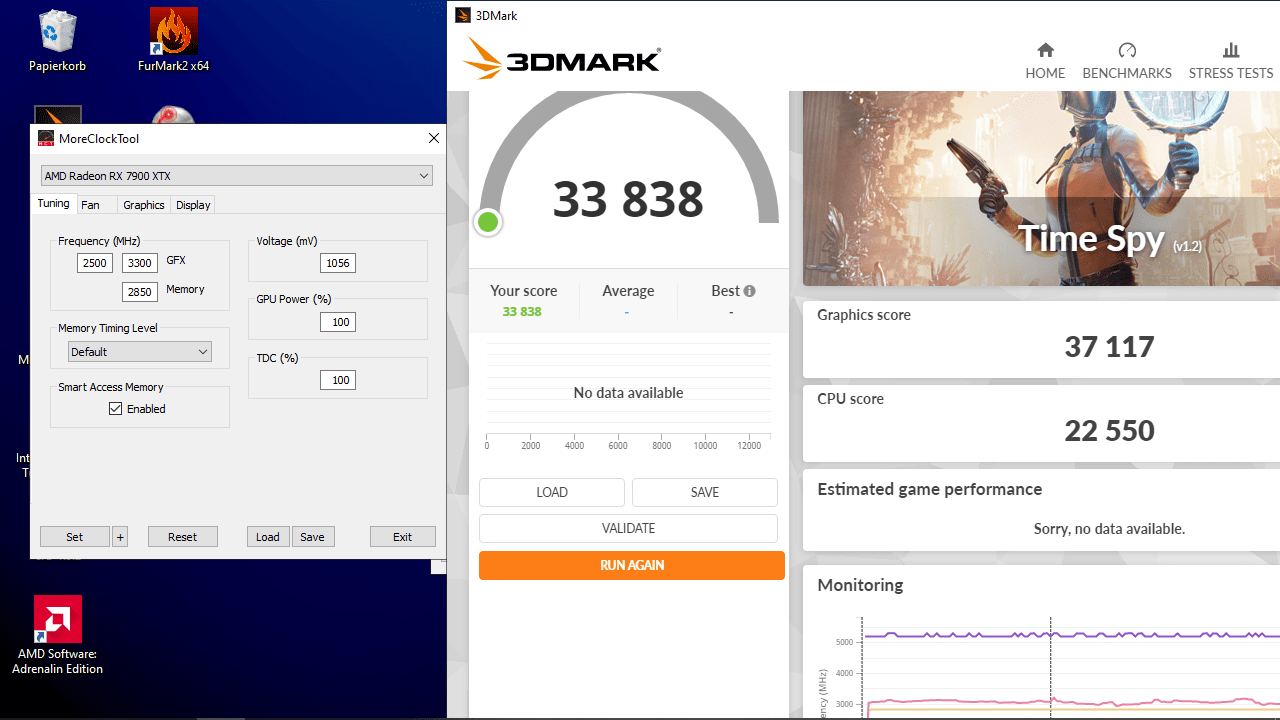The width and height of the screenshot is (1280, 720).
Task: Click the Graphics score value 37 117
Action: pyautogui.click(x=1109, y=347)
